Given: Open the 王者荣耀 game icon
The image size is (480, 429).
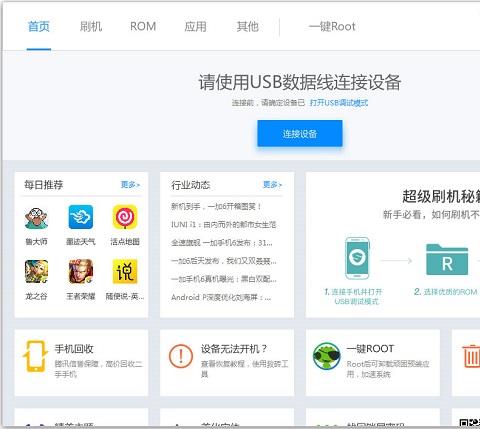Looking at the screenshot, I should [80, 271].
